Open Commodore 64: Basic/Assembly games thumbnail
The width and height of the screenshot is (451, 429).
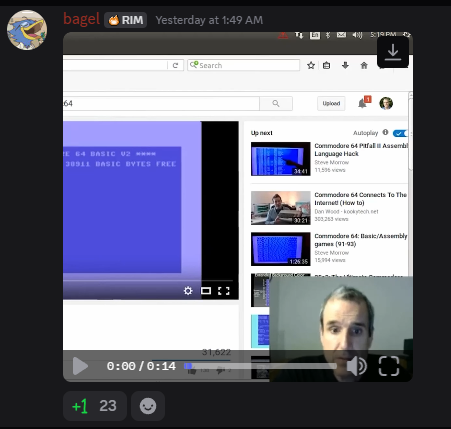281,249
